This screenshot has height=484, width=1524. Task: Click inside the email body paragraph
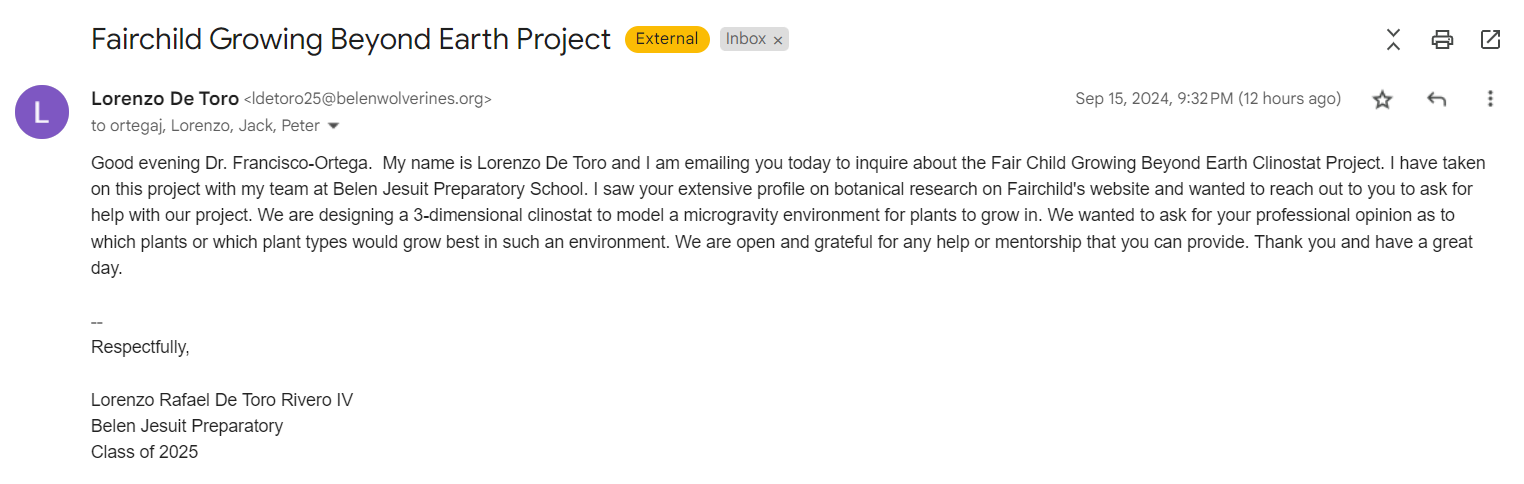[788, 215]
